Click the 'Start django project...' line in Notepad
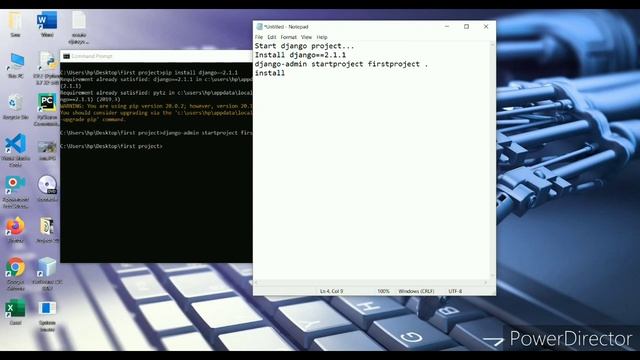 pos(304,46)
